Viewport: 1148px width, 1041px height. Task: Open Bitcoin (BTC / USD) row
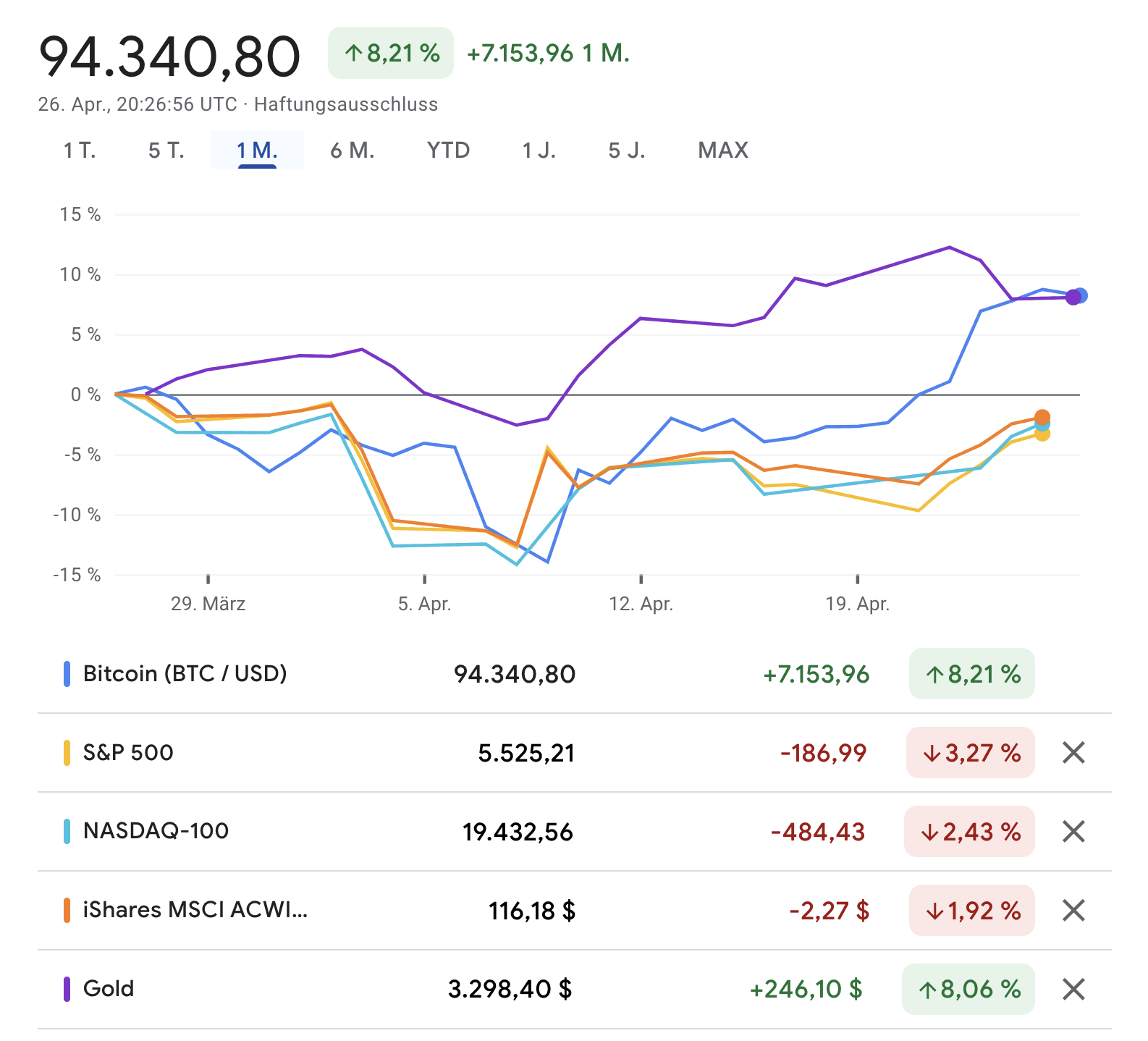[x=185, y=674]
